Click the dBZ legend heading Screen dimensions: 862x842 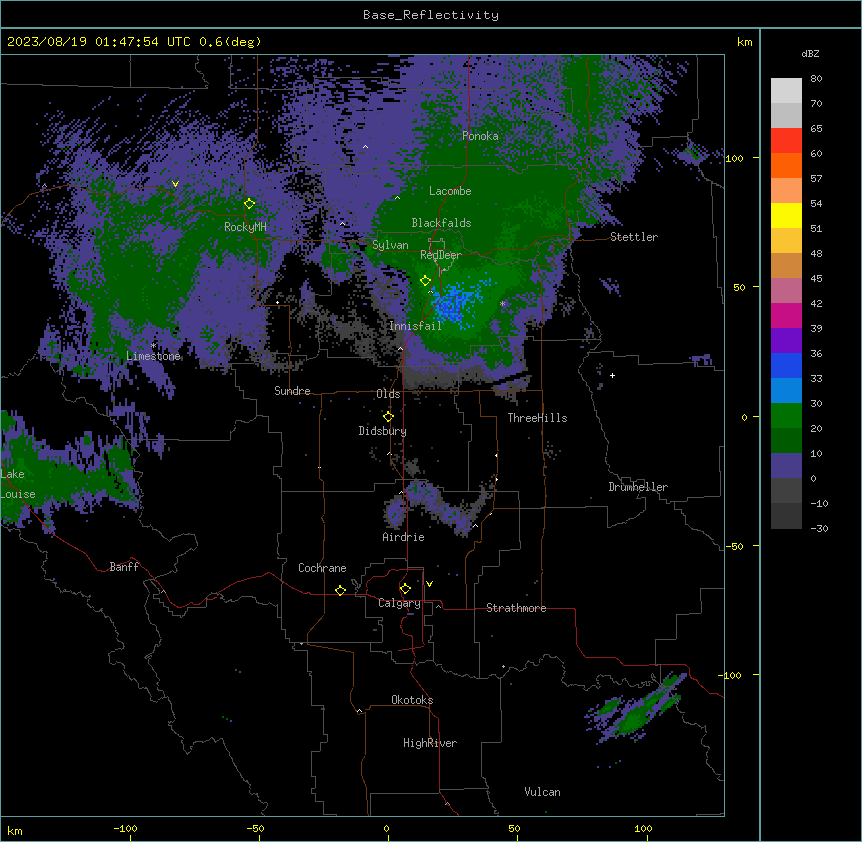[x=810, y=53]
